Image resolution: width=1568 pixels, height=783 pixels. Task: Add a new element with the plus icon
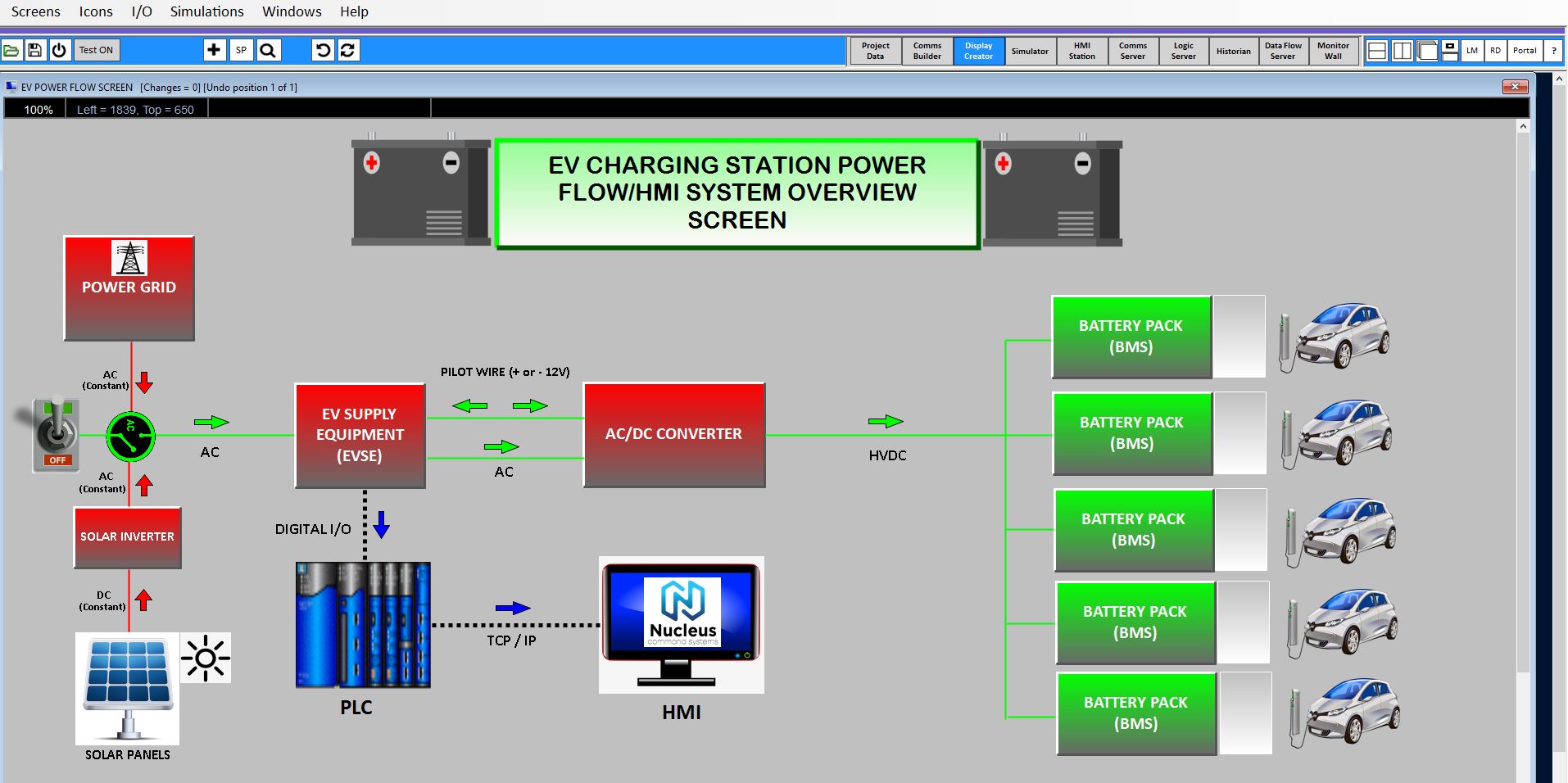(214, 50)
